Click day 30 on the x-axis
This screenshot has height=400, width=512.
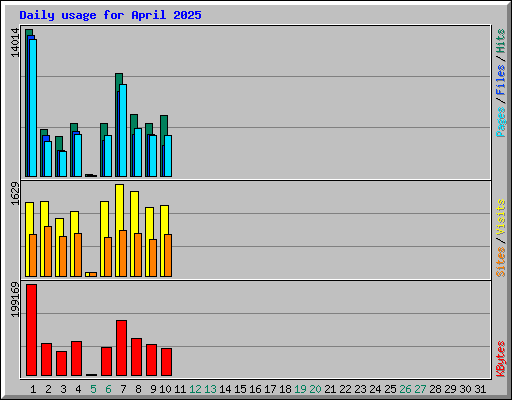point(465,389)
